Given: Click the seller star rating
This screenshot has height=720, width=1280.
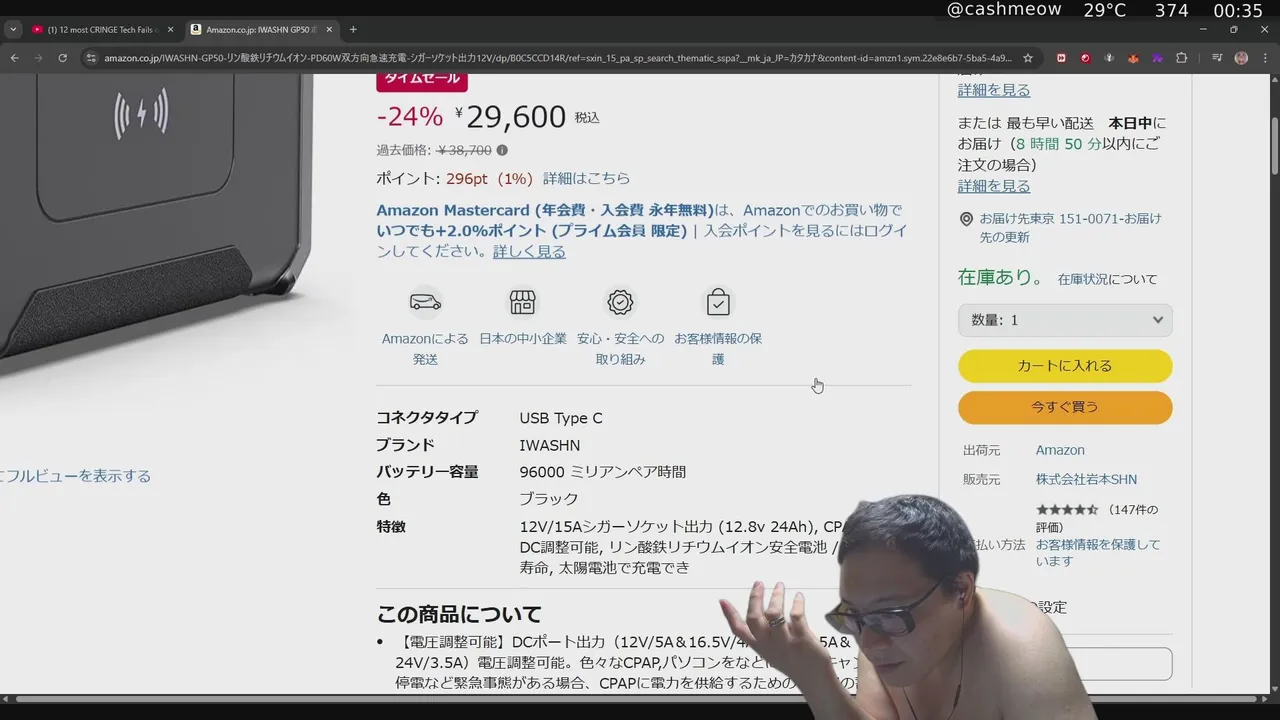Looking at the screenshot, I should [x=1067, y=510].
